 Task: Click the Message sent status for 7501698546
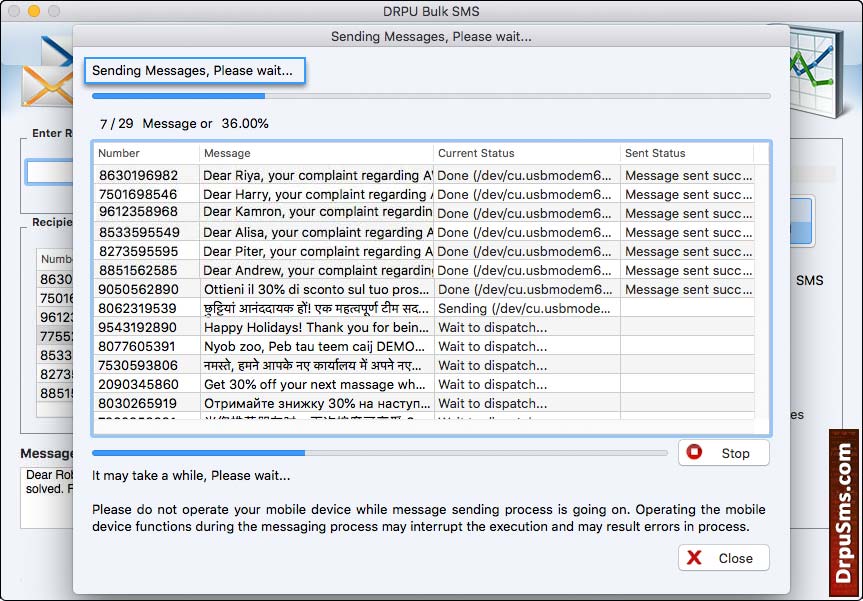click(687, 194)
